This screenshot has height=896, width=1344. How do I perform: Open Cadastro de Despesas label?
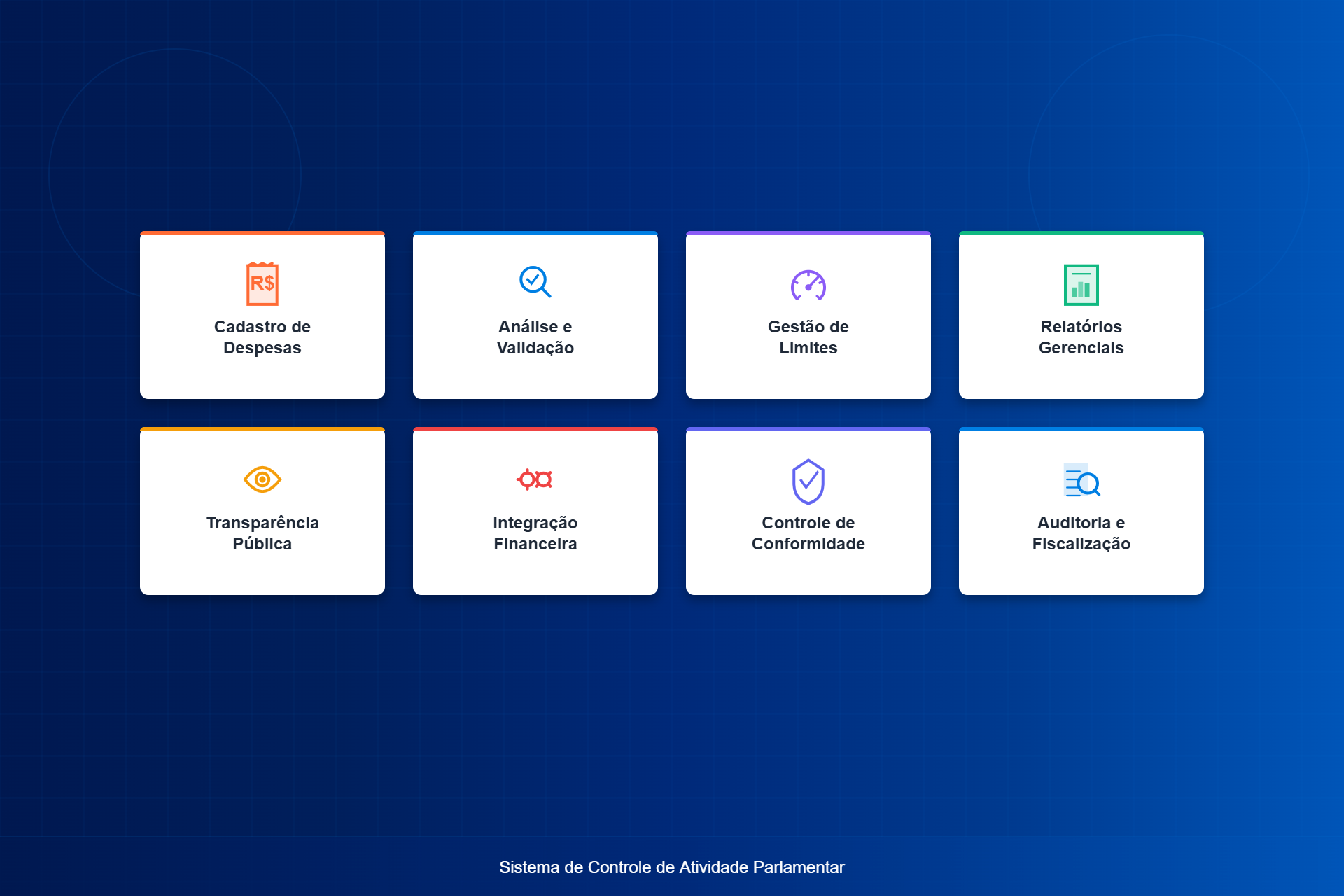(x=262, y=337)
